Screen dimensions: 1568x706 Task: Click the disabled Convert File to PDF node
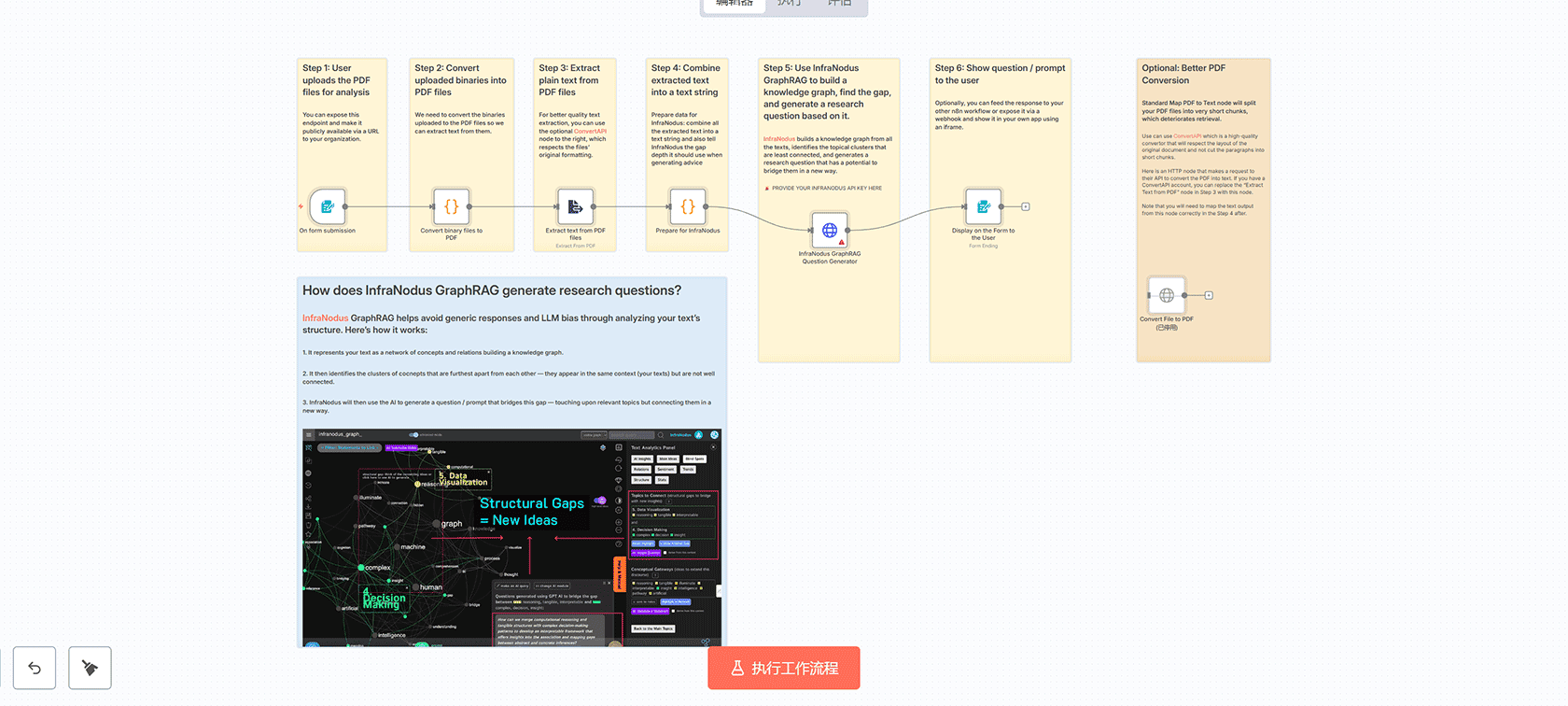[x=1166, y=295]
